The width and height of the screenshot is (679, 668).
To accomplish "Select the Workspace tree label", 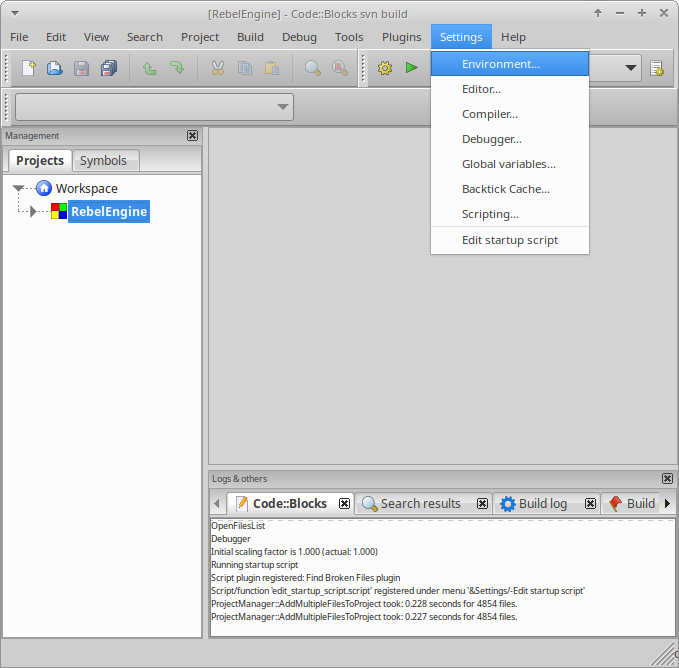I will 87,189.
